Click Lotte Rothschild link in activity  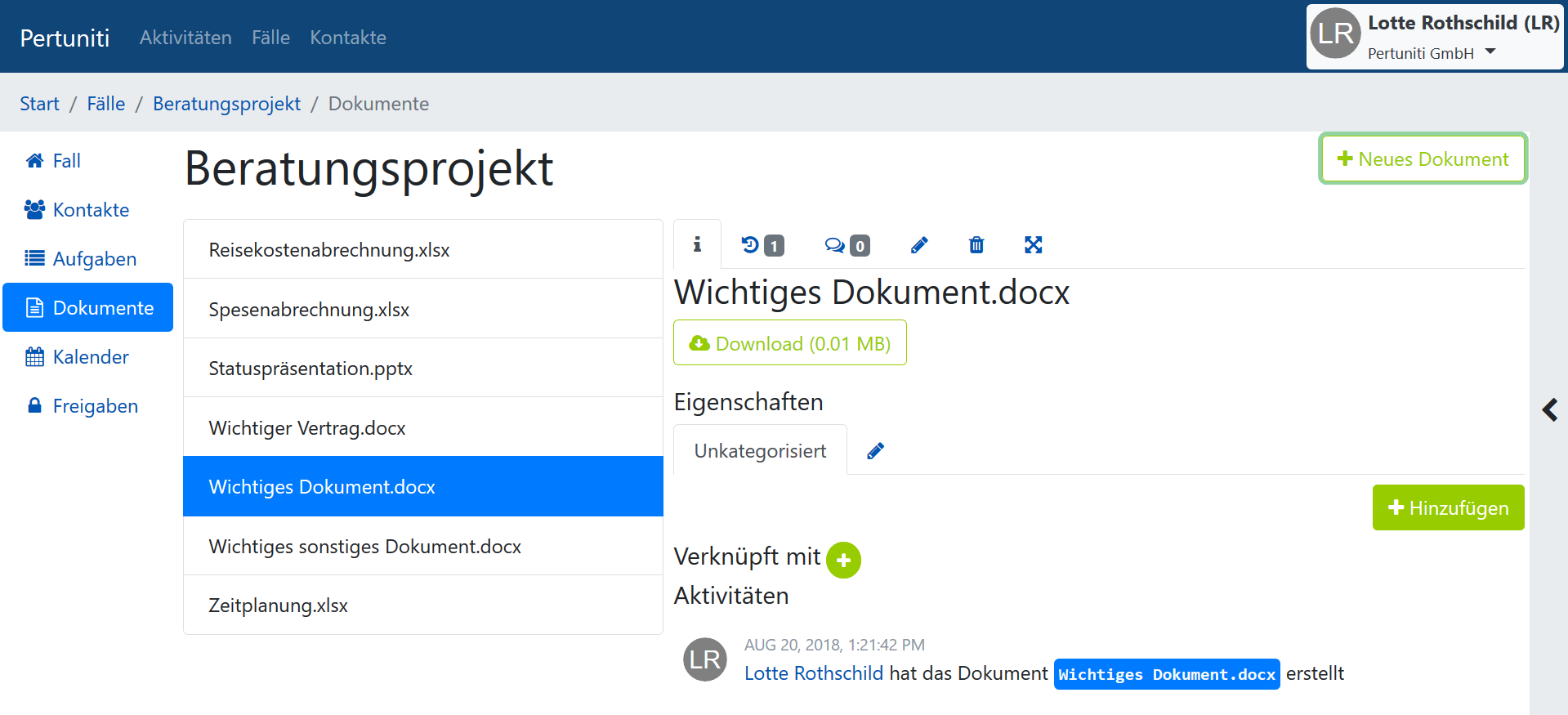814,673
